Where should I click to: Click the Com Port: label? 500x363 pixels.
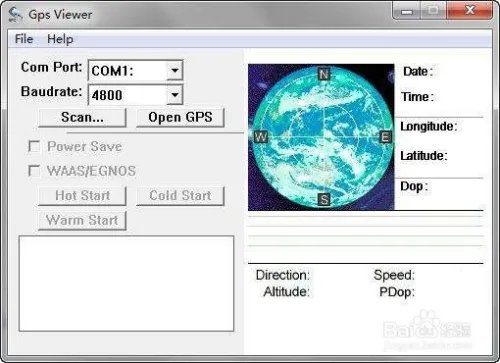(x=51, y=67)
